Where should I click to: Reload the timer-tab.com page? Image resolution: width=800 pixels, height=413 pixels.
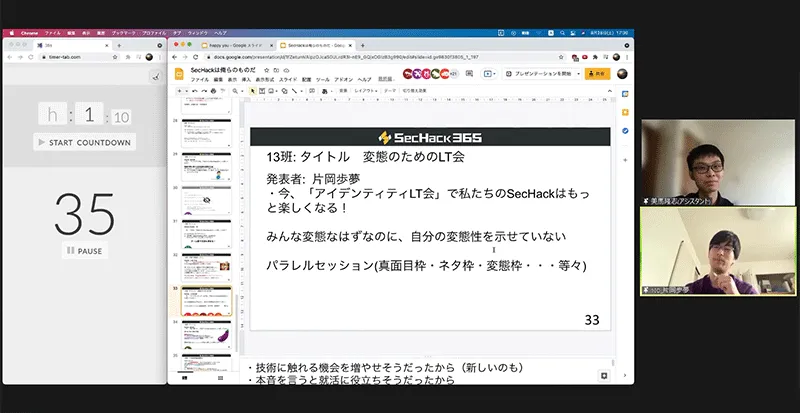31,57
